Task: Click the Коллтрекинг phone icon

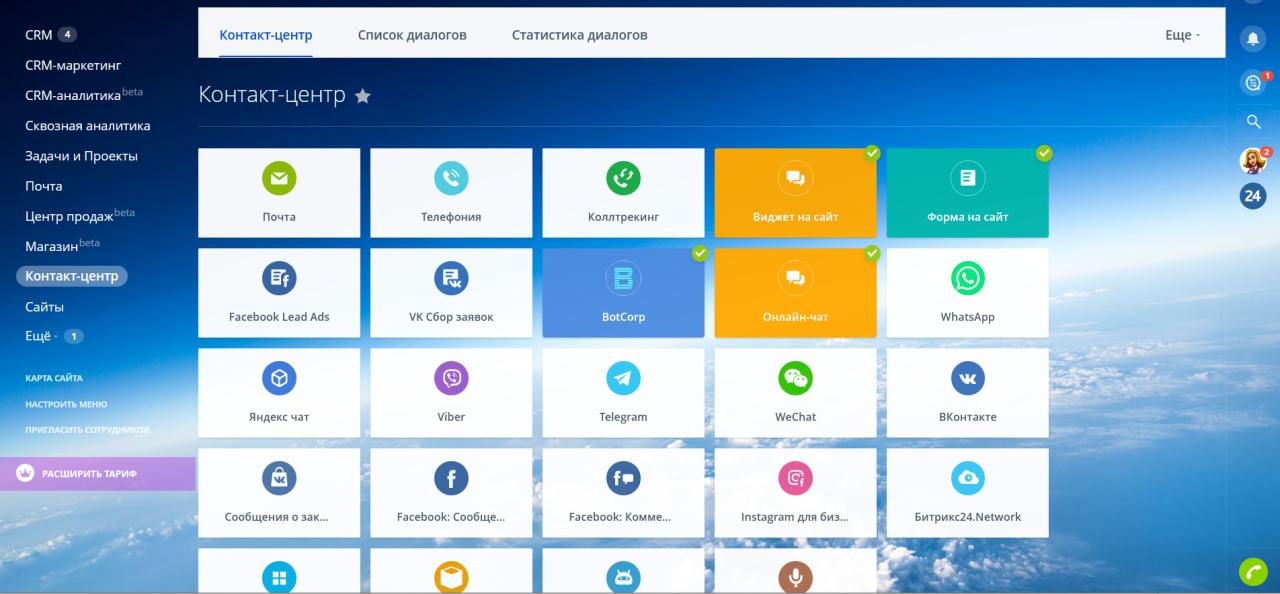Action: pyautogui.click(x=623, y=179)
